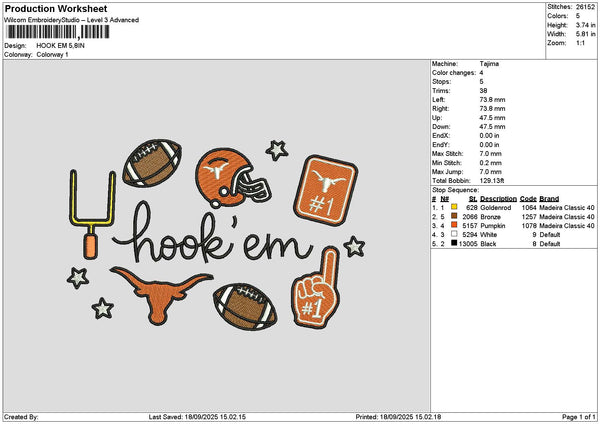Viewport: 600px width, 424px height.
Task: Click the Goldenrod color swatch
Action: tap(454, 207)
